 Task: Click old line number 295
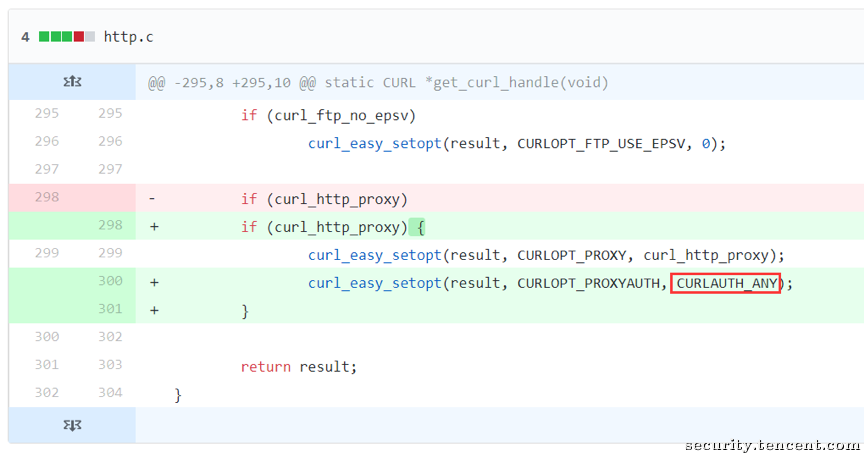(x=47, y=113)
